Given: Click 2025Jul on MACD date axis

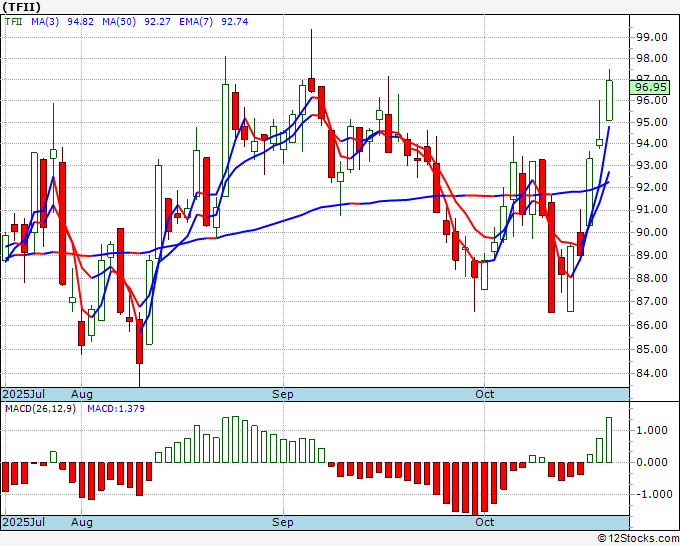Looking at the screenshot, I should click(x=23, y=522).
